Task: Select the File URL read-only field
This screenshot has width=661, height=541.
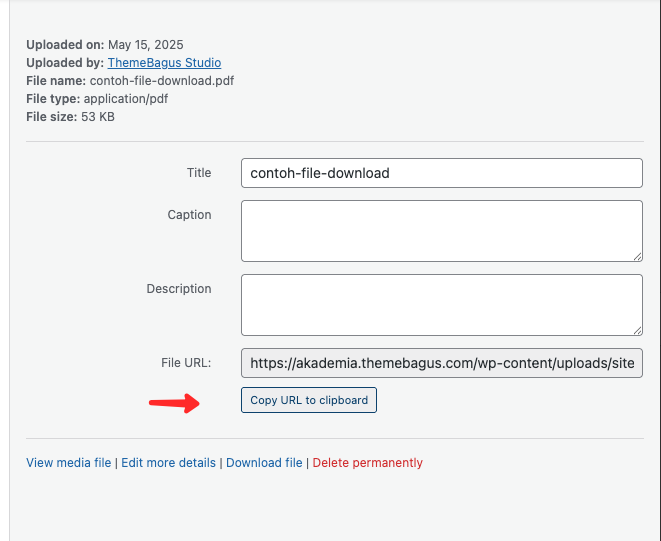Action: 442,363
